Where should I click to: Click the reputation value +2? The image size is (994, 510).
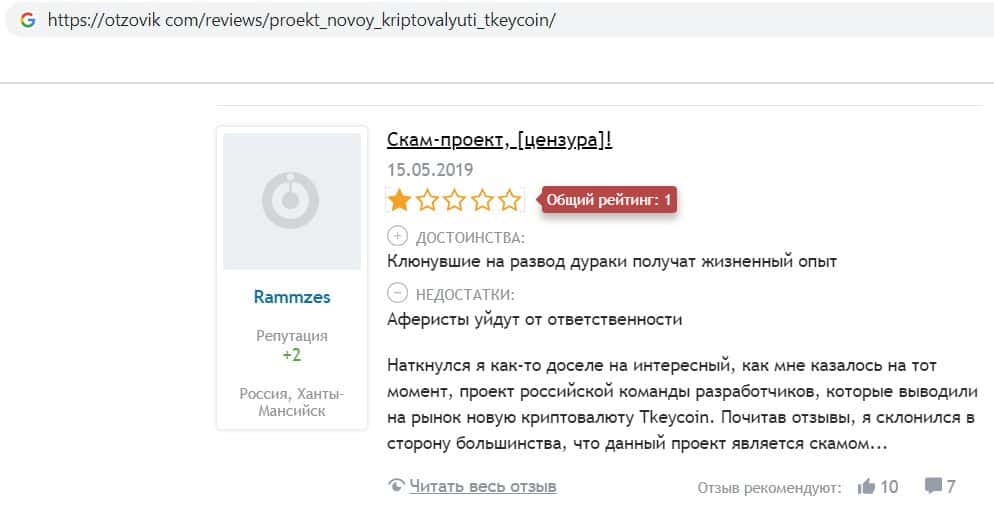[291, 355]
